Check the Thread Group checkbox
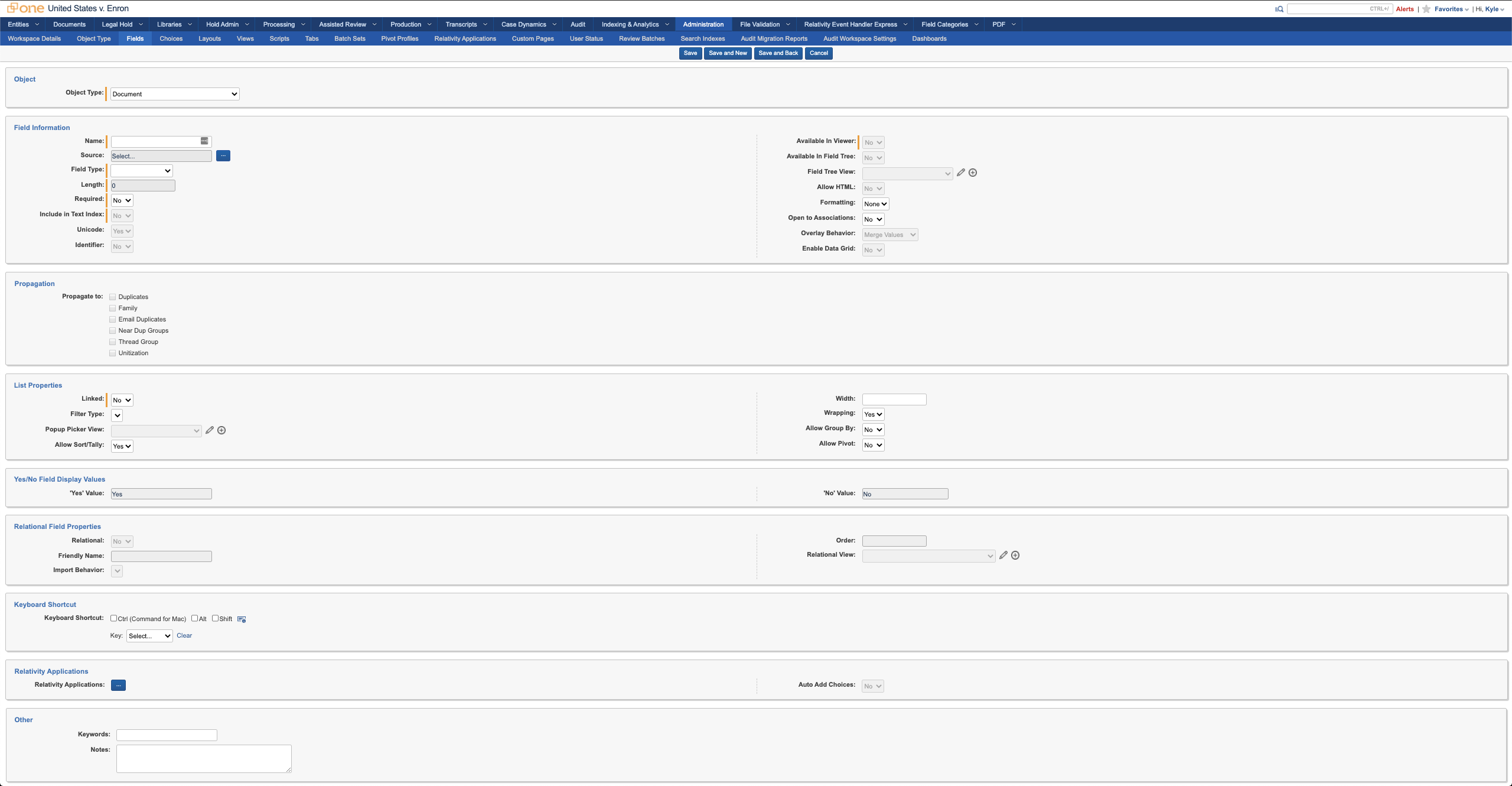 tap(113, 342)
